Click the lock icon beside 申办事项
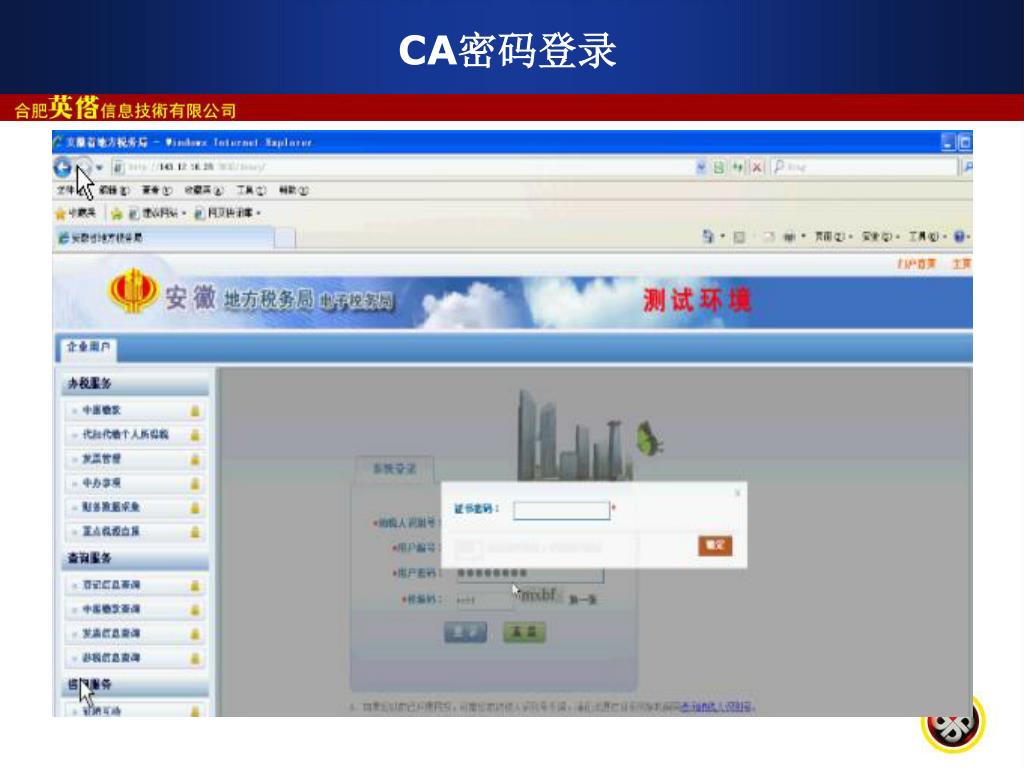The image size is (1024, 768). point(195,484)
